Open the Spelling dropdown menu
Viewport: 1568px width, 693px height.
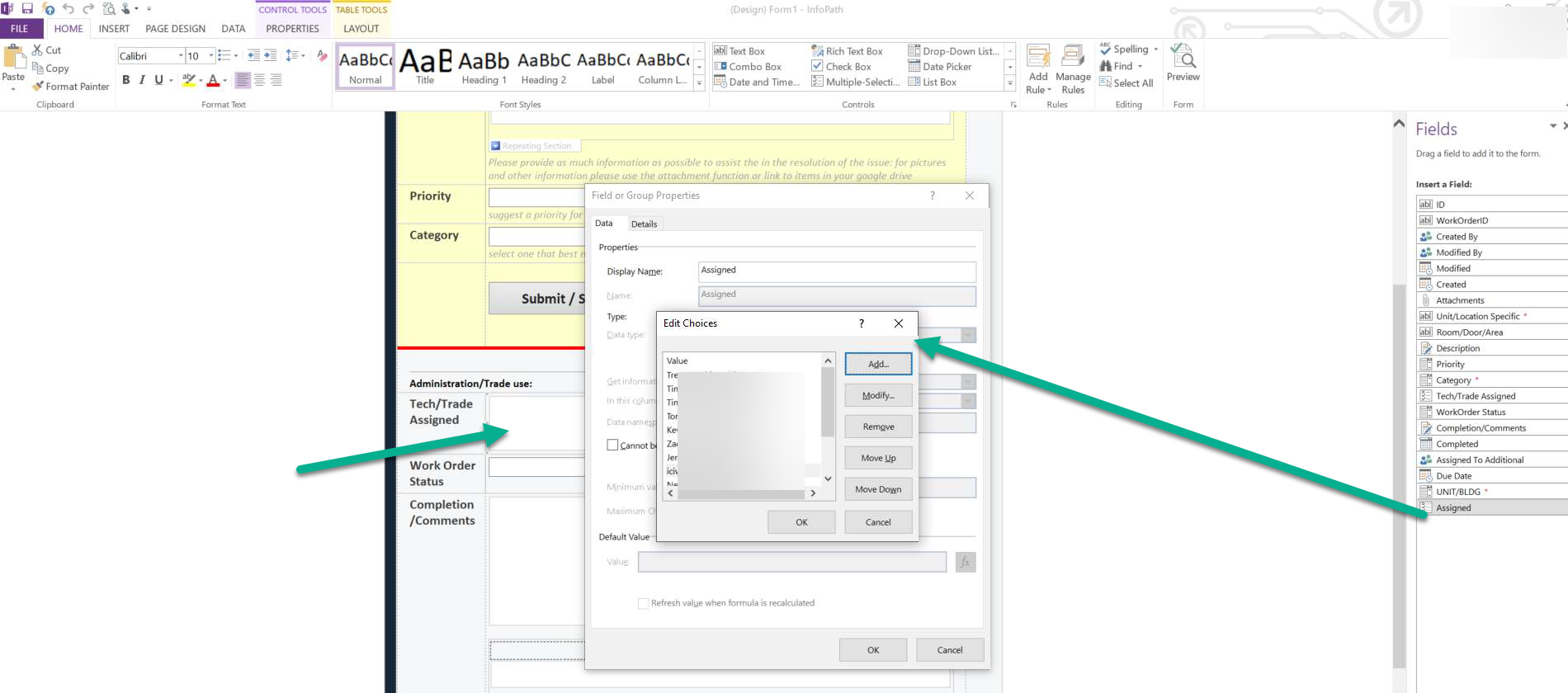point(1155,49)
